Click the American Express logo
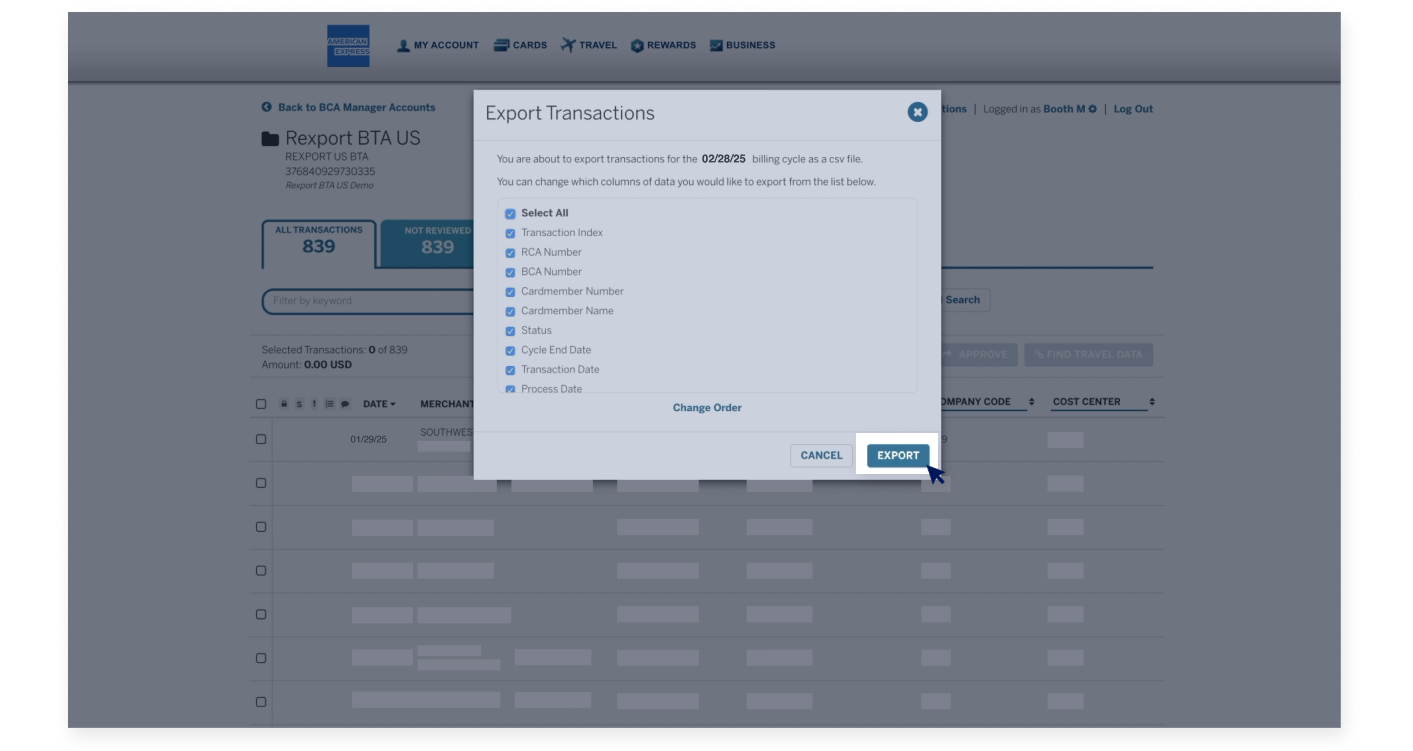The image size is (1413, 751). 348,45
